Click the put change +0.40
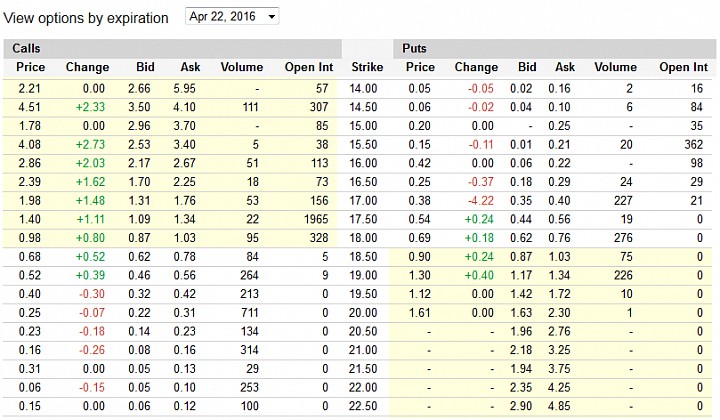 pos(479,275)
